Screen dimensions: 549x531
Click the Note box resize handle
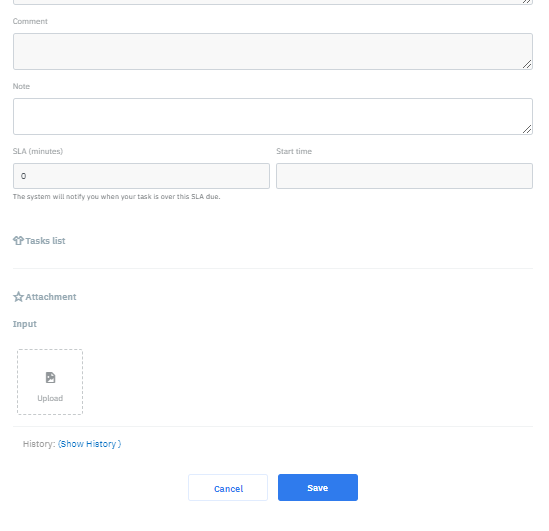click(527, 129)
